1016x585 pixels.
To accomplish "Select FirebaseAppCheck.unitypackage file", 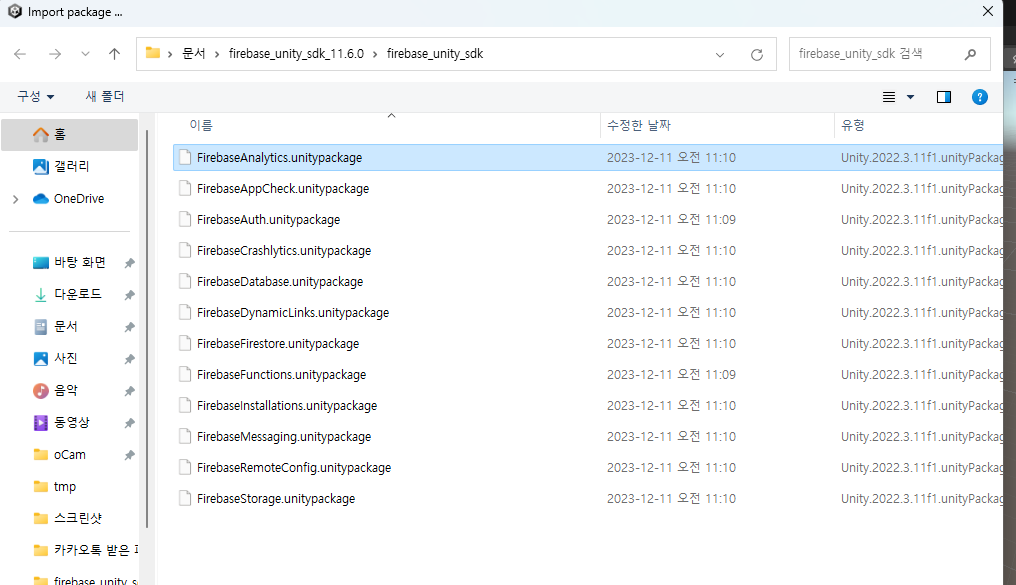I will click(283, 189).
